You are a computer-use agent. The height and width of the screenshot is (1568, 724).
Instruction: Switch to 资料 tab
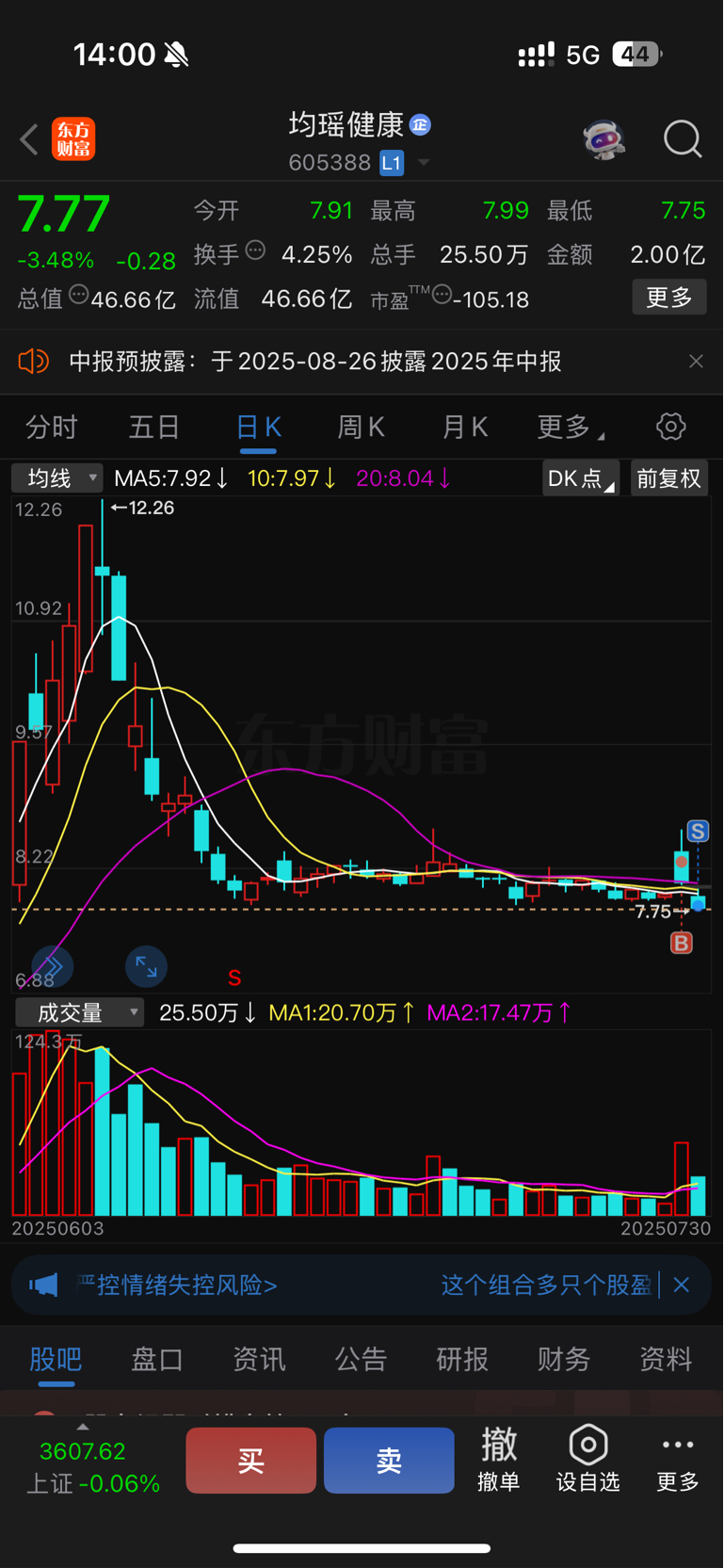[x=666, y=1359]
